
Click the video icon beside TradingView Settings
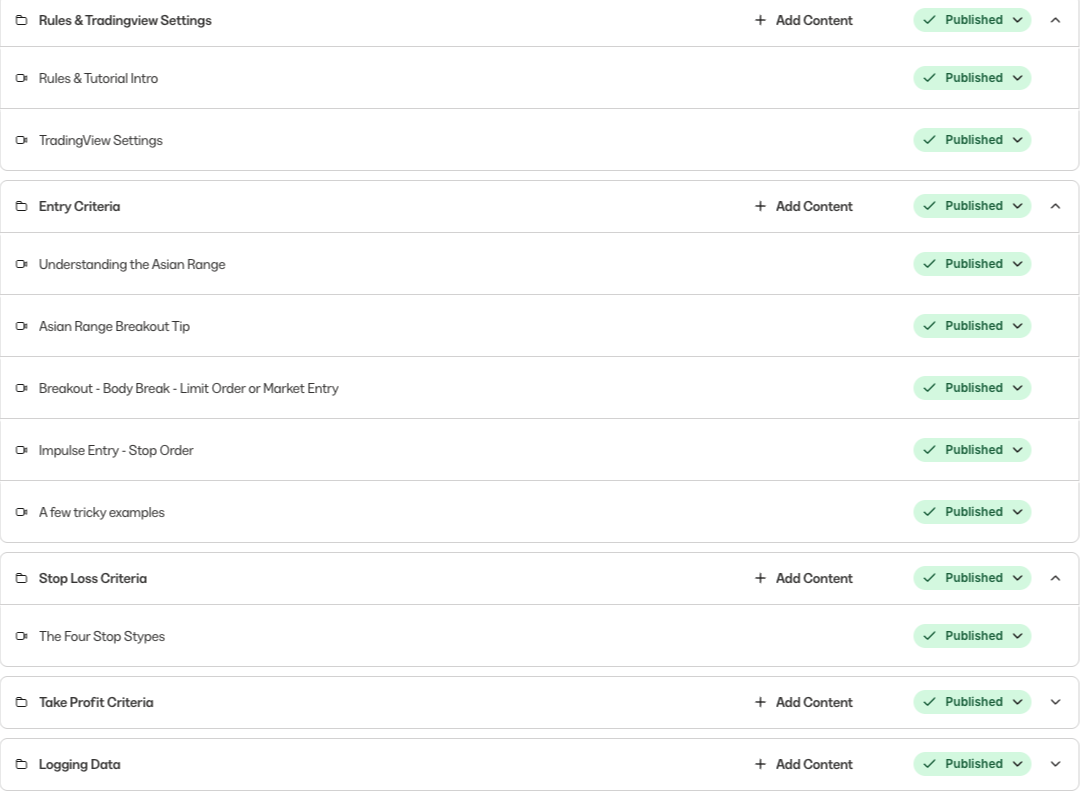21,140
